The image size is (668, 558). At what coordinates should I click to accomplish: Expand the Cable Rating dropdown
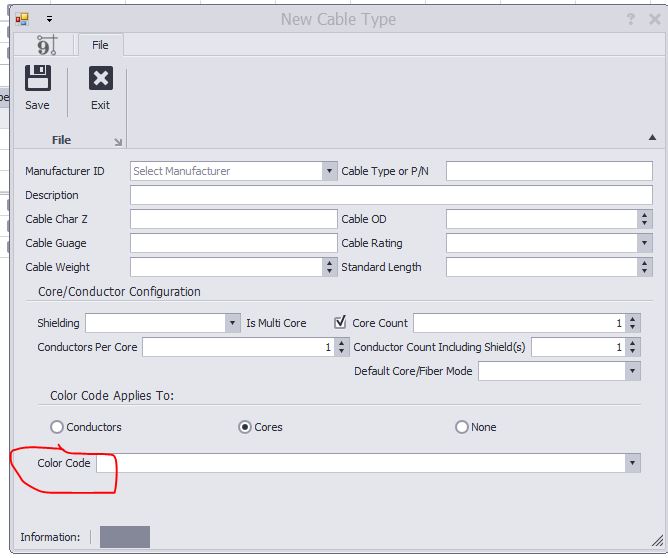(x=644, y=243)
